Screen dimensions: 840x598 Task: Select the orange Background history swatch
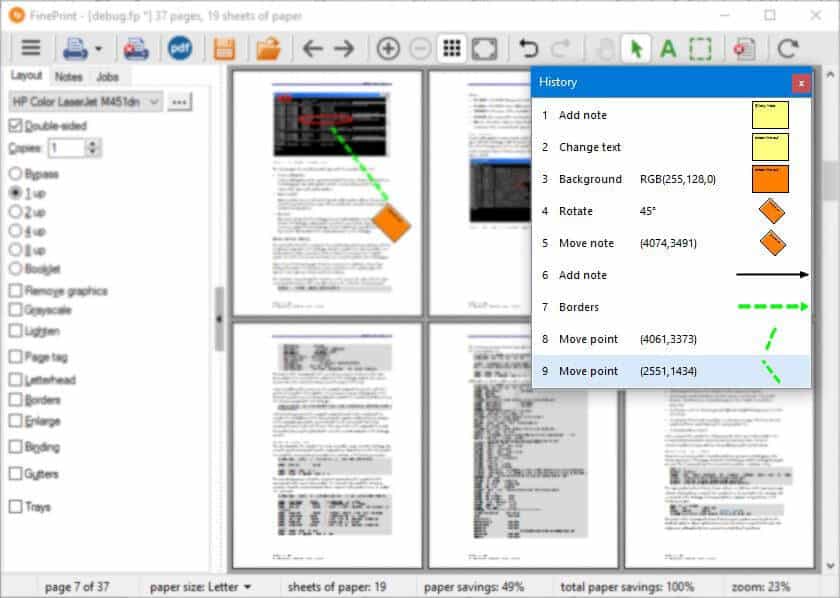770,179
